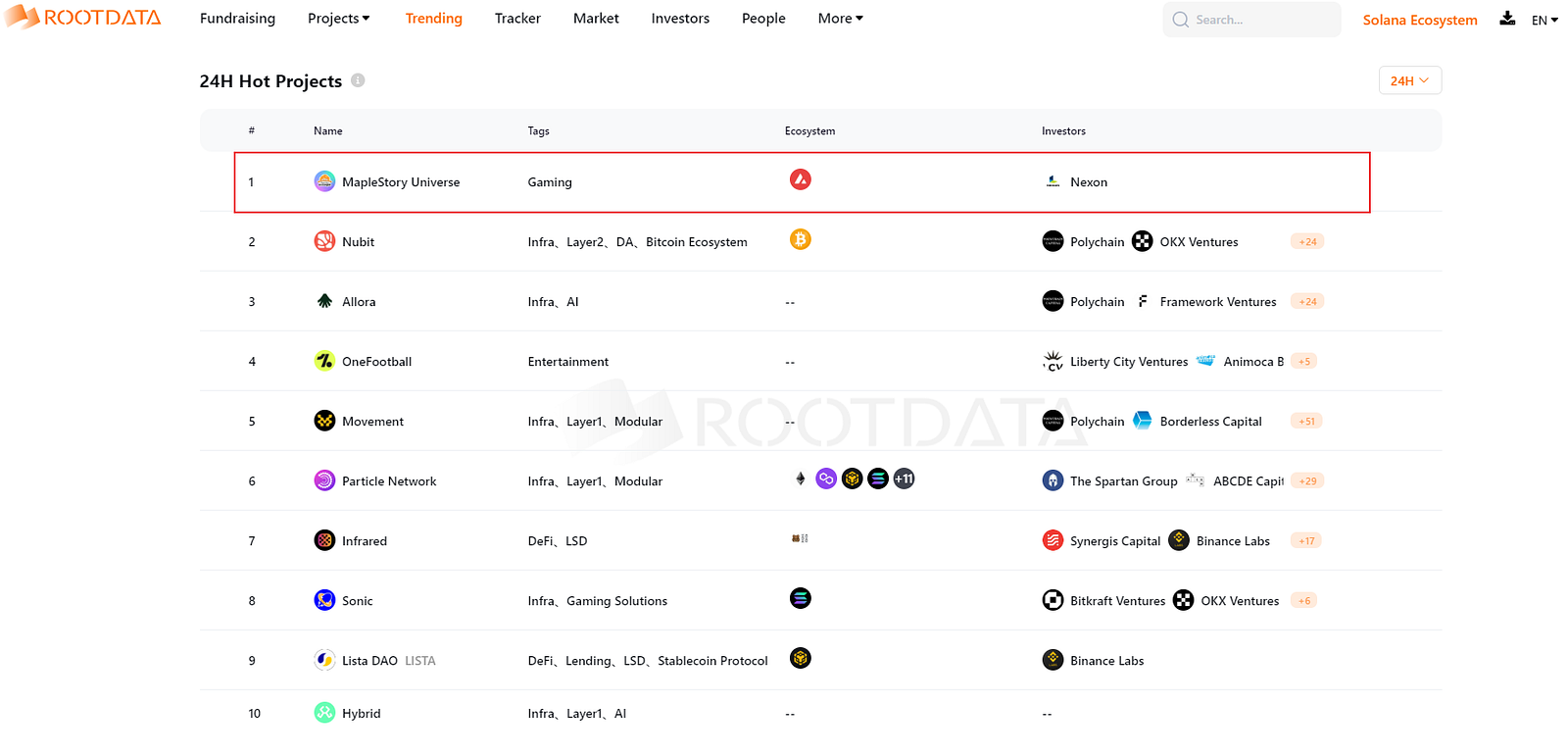This screenshot has width=1568, height=756.
Task: Click the Solana ecosystem icon for Sonic
Action: pos(801,598)
